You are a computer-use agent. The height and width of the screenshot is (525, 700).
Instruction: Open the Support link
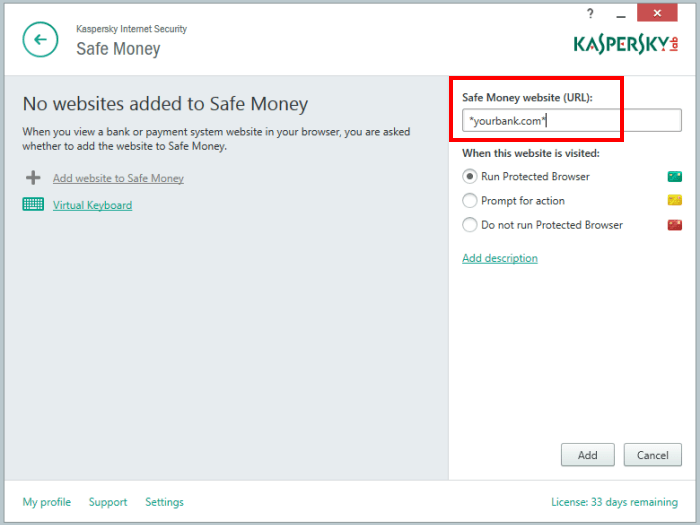(108, 502)
